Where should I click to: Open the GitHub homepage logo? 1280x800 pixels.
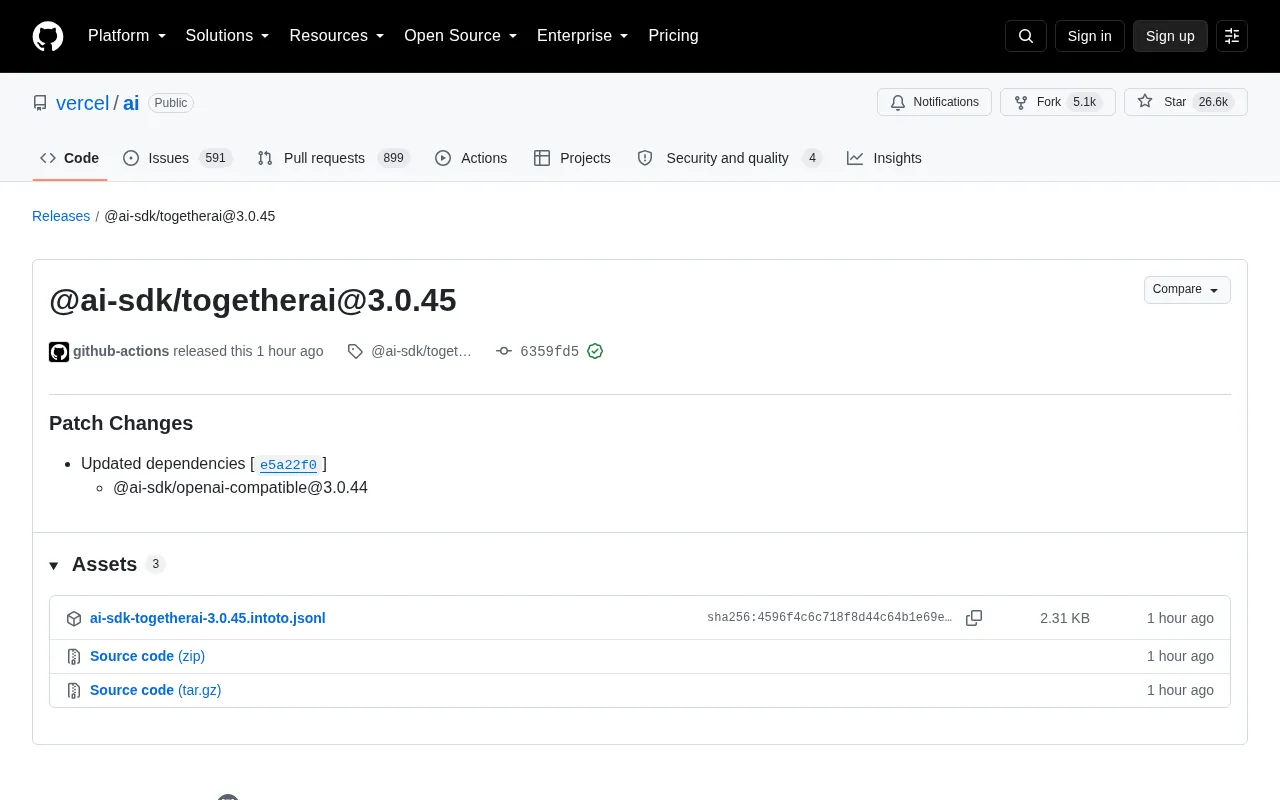(48, 36)
